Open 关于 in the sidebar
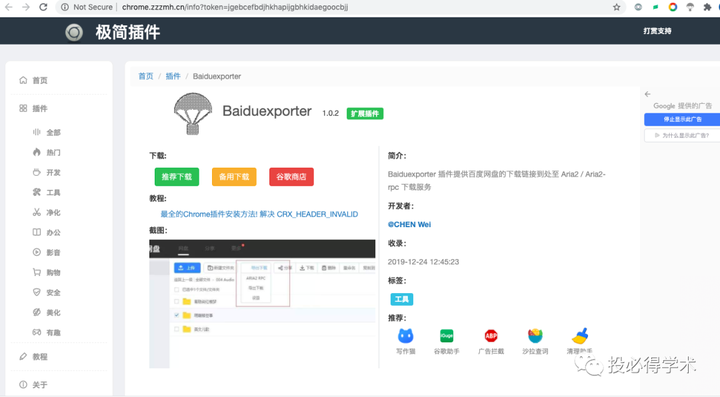Viewport: 720px width, 397px height. [x=34, y=385]
